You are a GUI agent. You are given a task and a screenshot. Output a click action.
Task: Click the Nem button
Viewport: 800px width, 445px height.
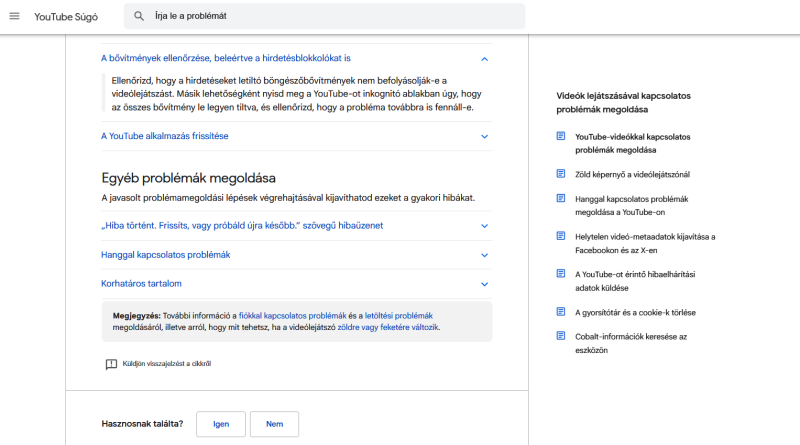pos(274,424)
